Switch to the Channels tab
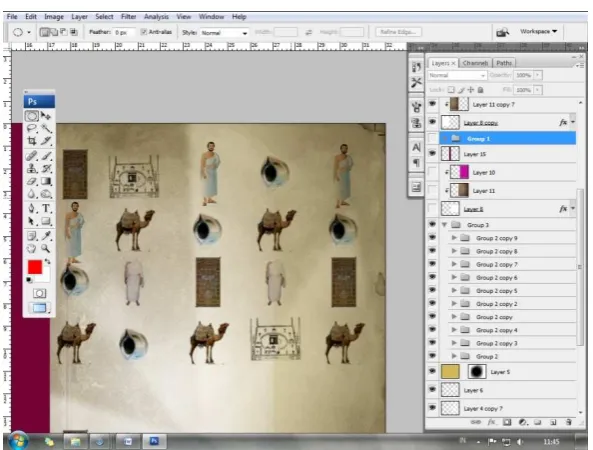Viewport: 593px width, 450px height. click(x=475, y=63)
